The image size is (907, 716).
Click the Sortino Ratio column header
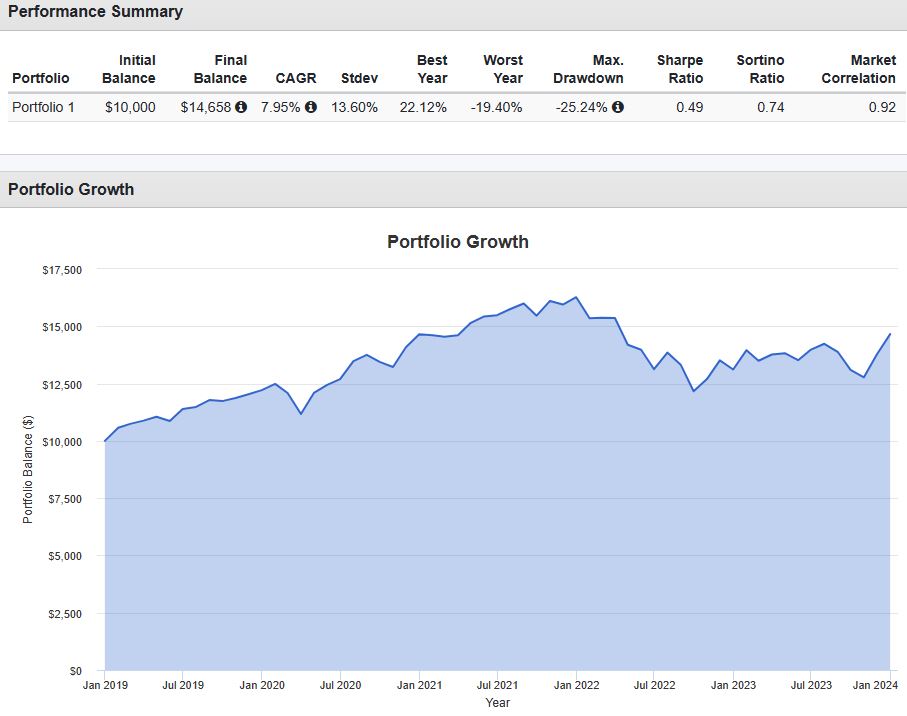tap(760, 69)
